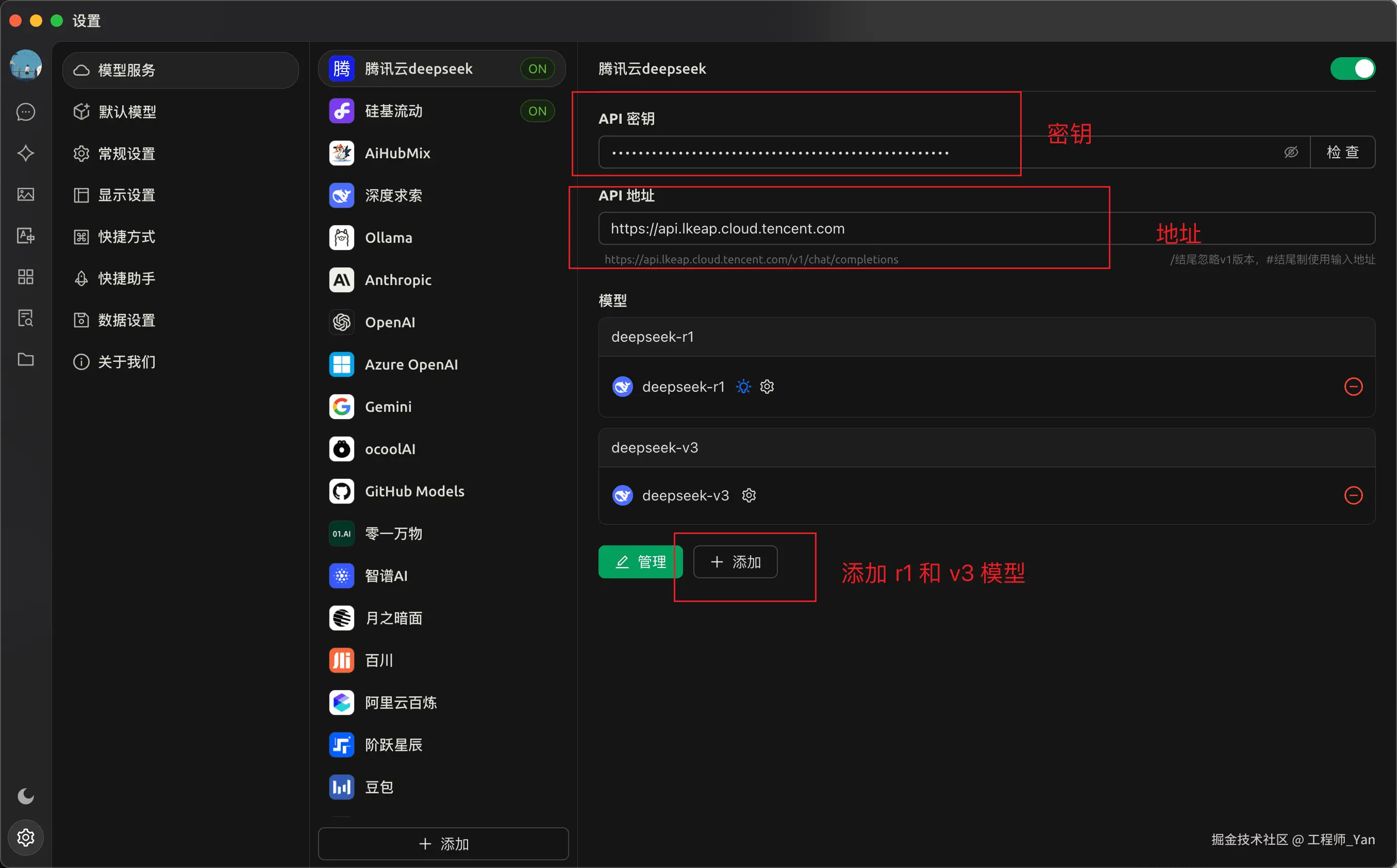Viewport: 1397px width, 868px height.
Task: Open the knowledge base panel
Action: [25, 318]
